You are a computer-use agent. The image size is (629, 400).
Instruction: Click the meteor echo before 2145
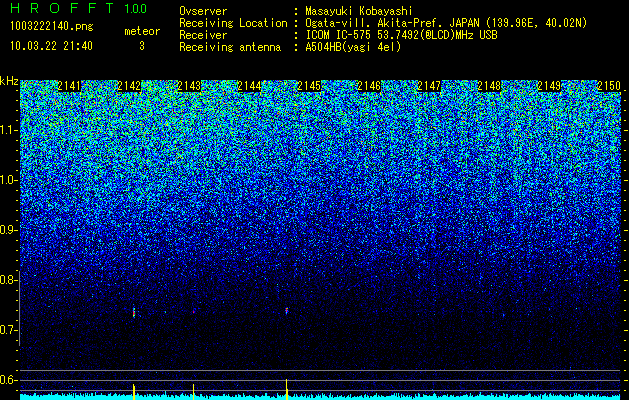pos(287,311)
